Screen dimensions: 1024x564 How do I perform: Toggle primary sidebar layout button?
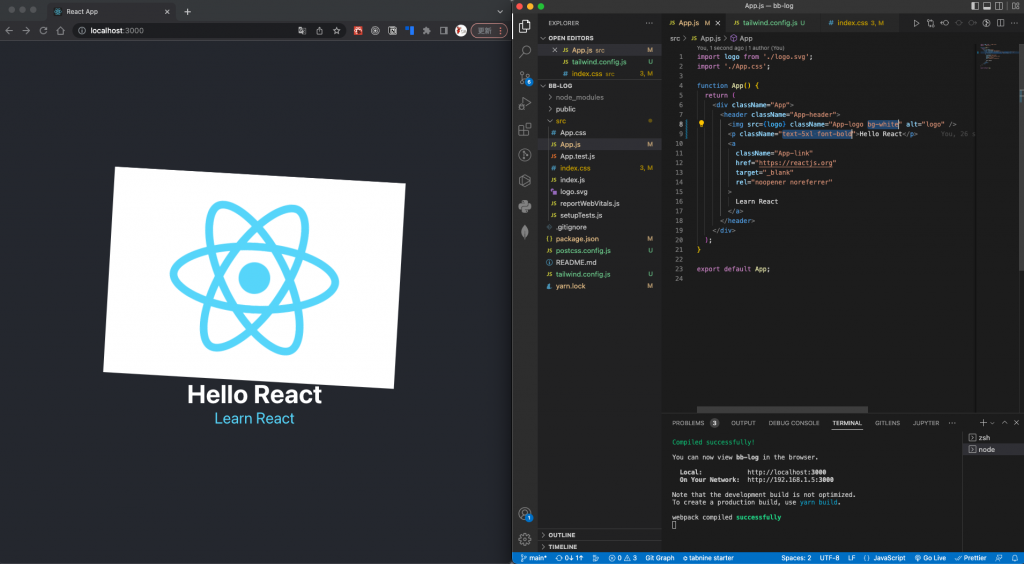coord(974,6)
